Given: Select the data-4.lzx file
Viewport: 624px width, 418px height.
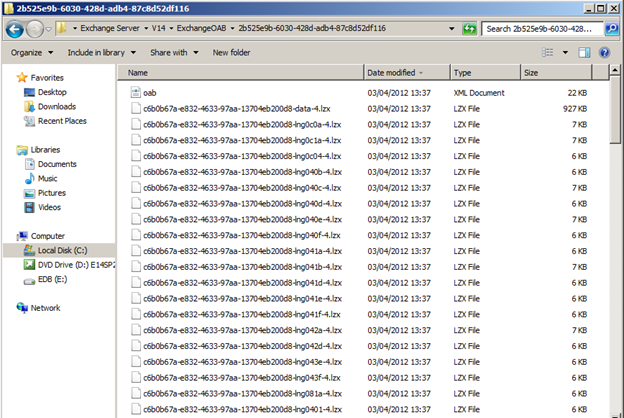Looking at the screenshot, I should pyautogui.click(x=237, y=109).
